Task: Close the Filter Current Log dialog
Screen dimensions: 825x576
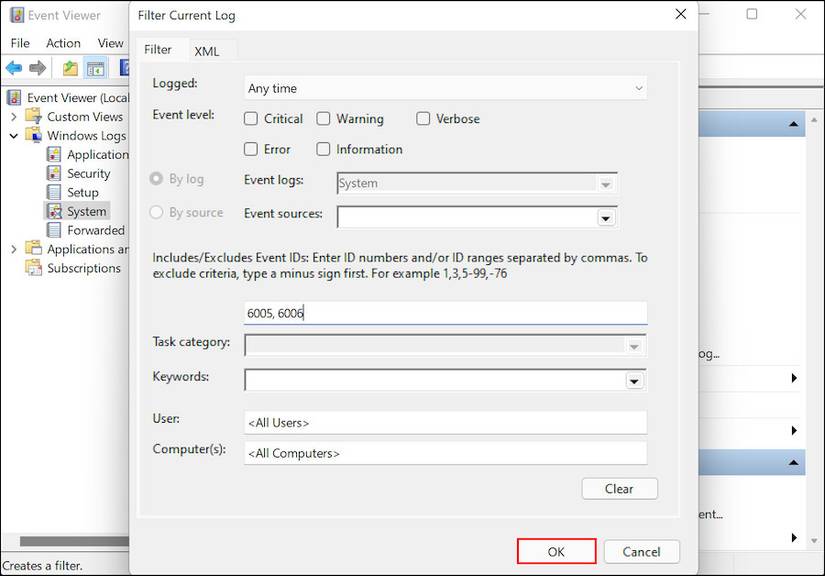Action: tap(680, 14)
